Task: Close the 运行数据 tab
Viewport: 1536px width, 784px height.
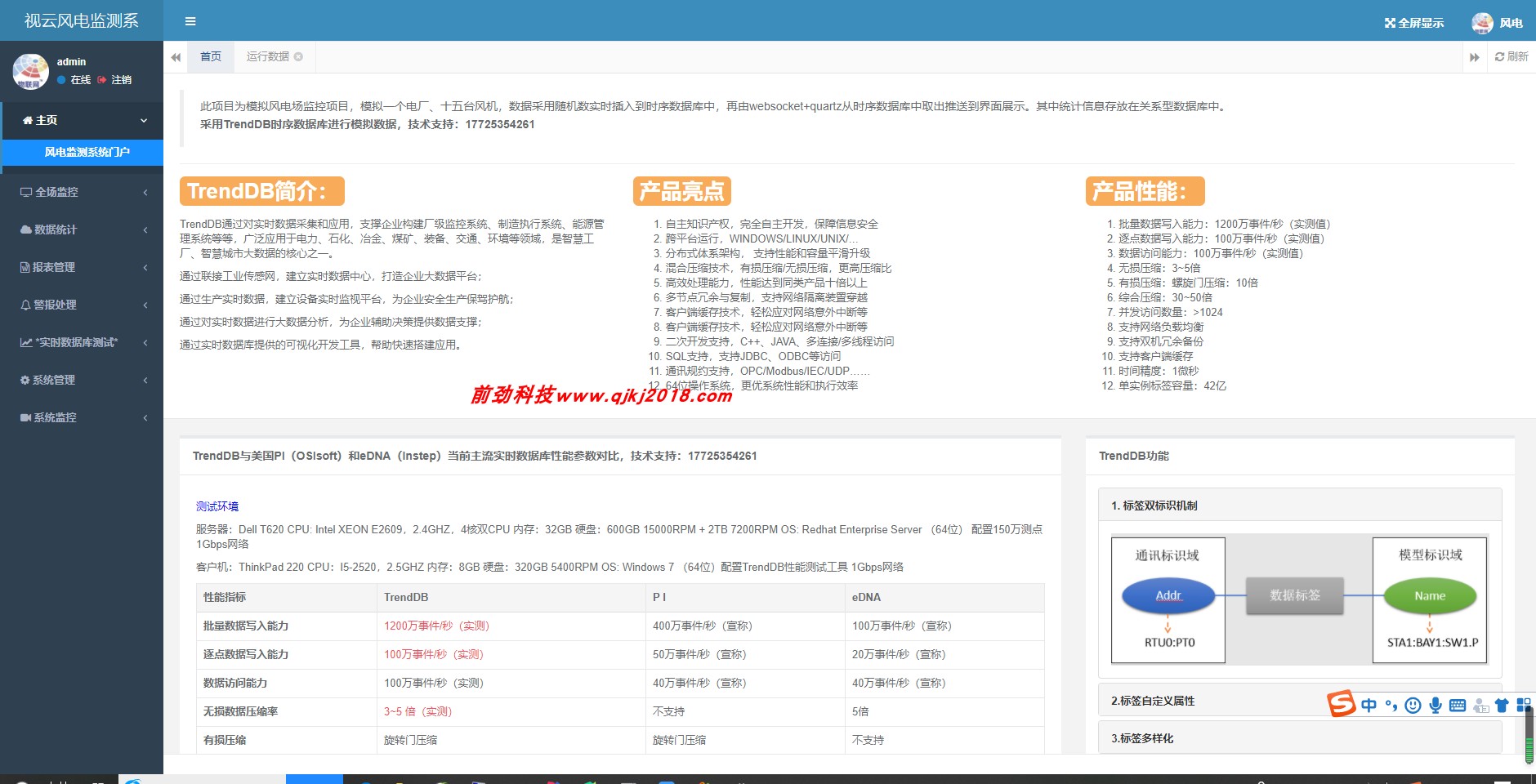Action: point(299,56)
